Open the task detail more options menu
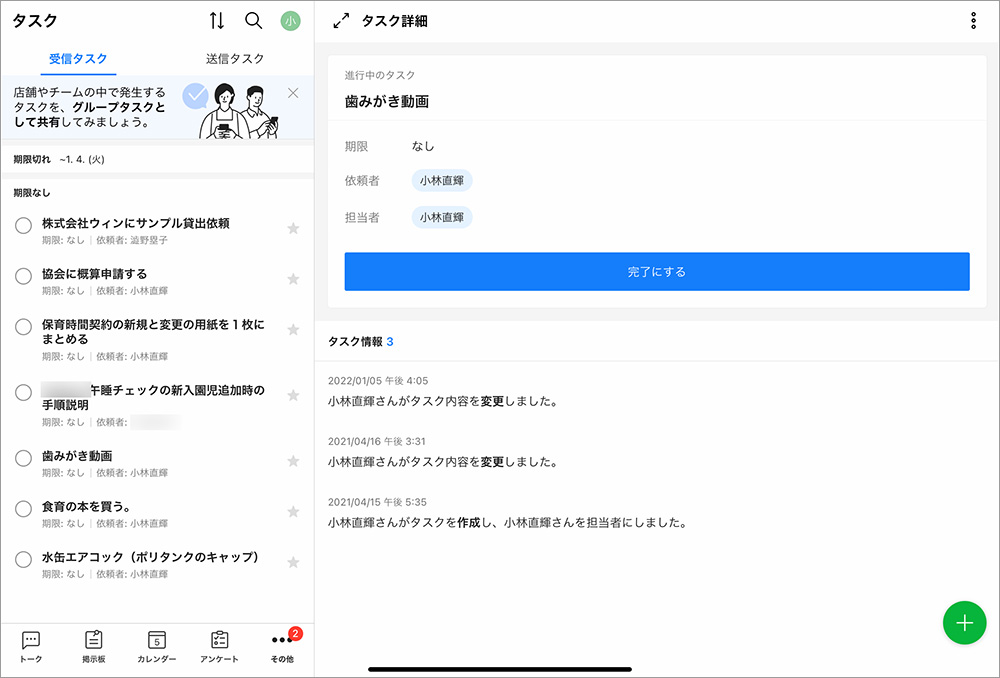The image size is (1000, 678). (x=973, y=21)
